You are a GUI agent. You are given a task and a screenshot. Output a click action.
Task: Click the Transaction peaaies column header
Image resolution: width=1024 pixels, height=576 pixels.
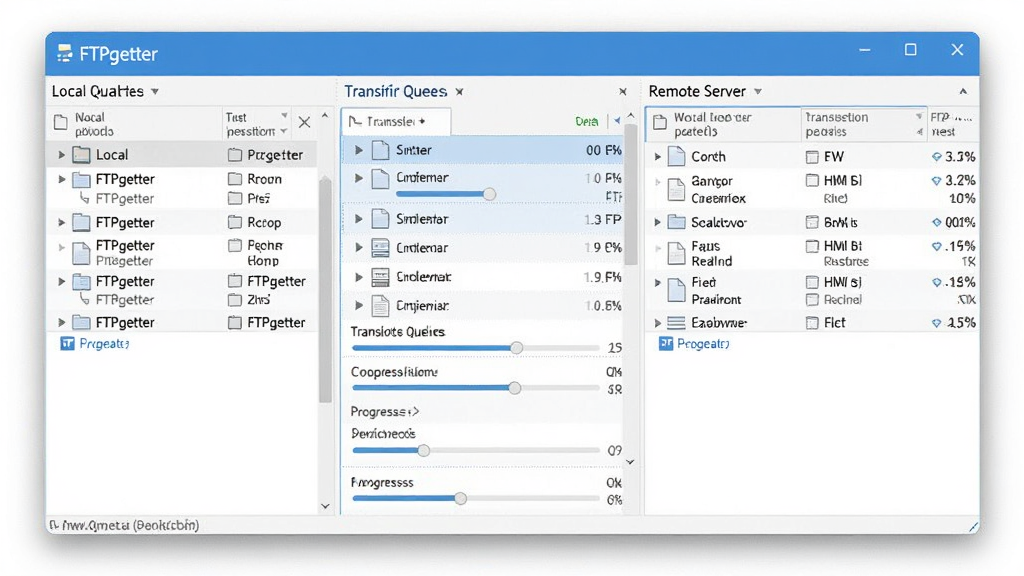tap(863, 124)
